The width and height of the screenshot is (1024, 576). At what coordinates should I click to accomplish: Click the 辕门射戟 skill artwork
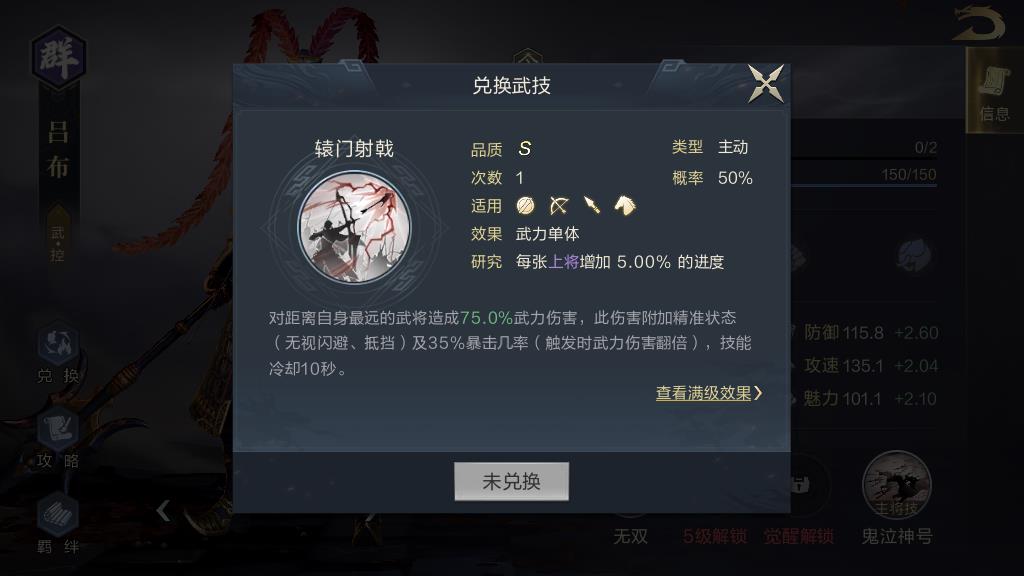point(355,227)
